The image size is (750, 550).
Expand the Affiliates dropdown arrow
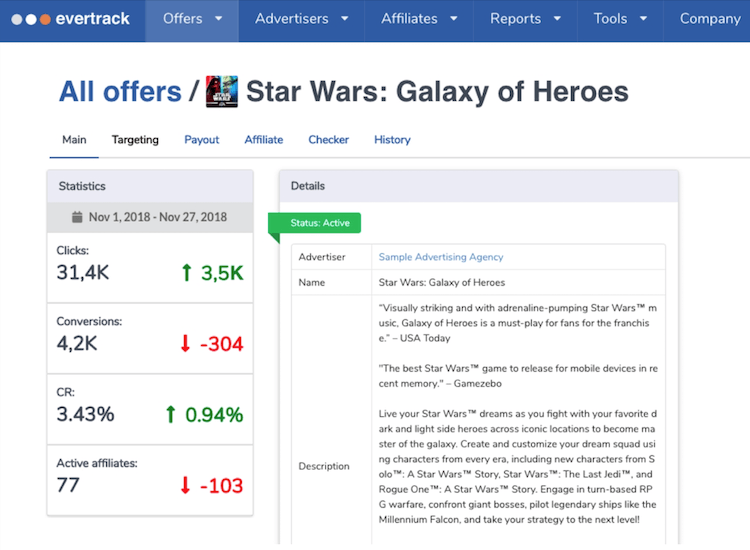point(453,19)
